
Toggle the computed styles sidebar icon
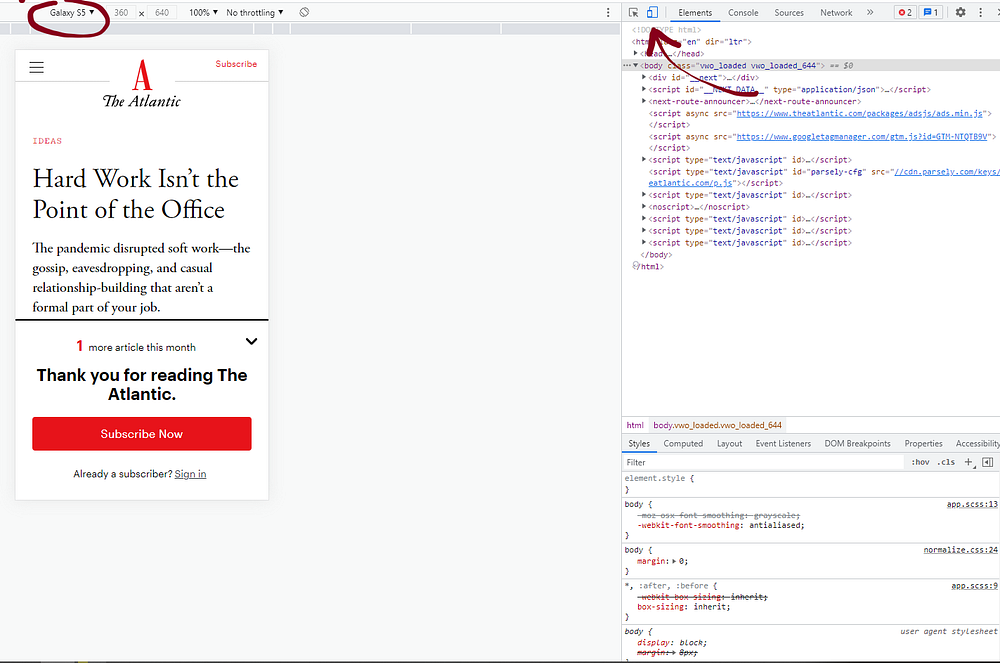987,462
